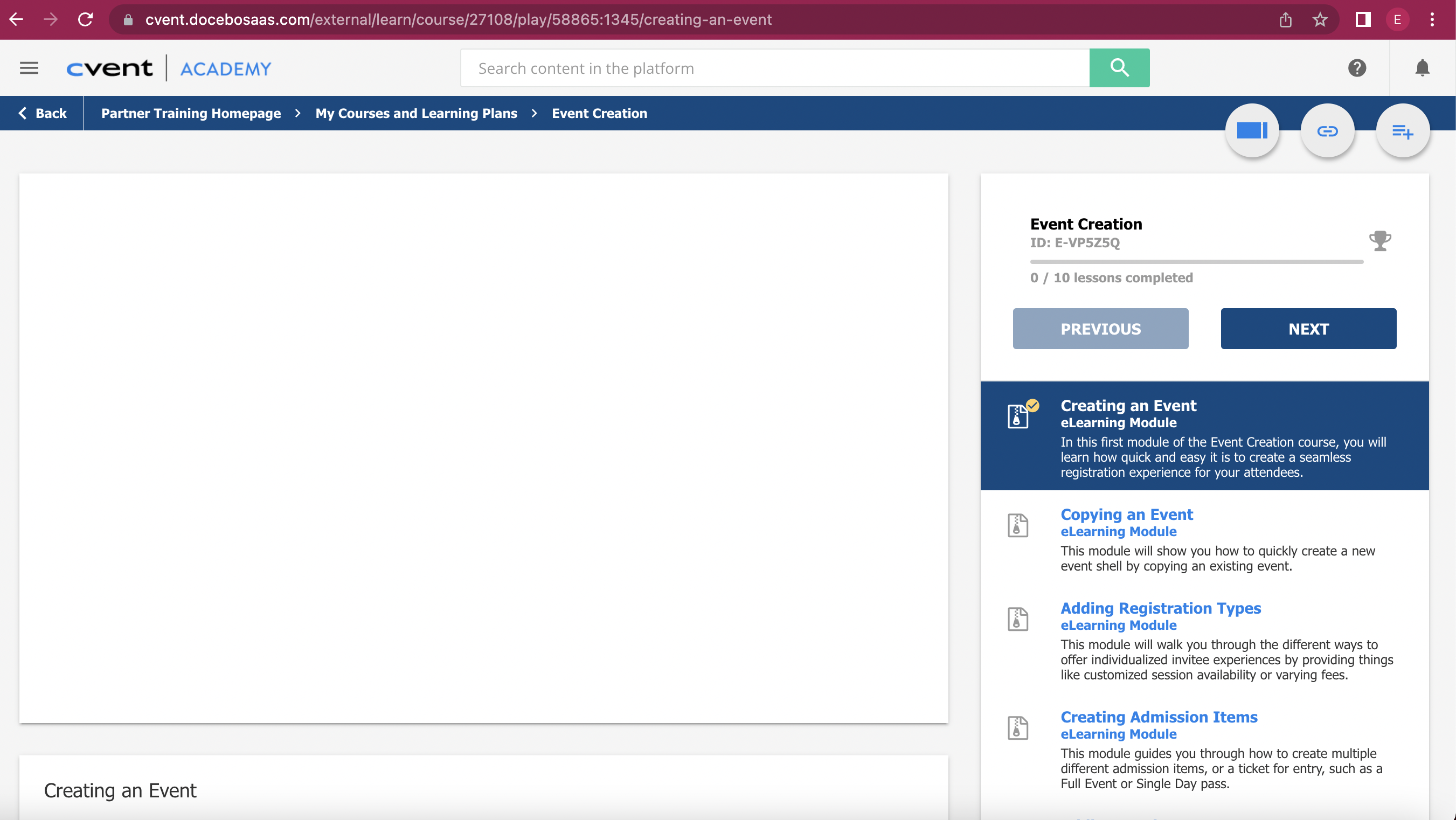
Task: Select the Creating Admission Items lesson
Action: pyautogui.click(x=1158, y=717)
